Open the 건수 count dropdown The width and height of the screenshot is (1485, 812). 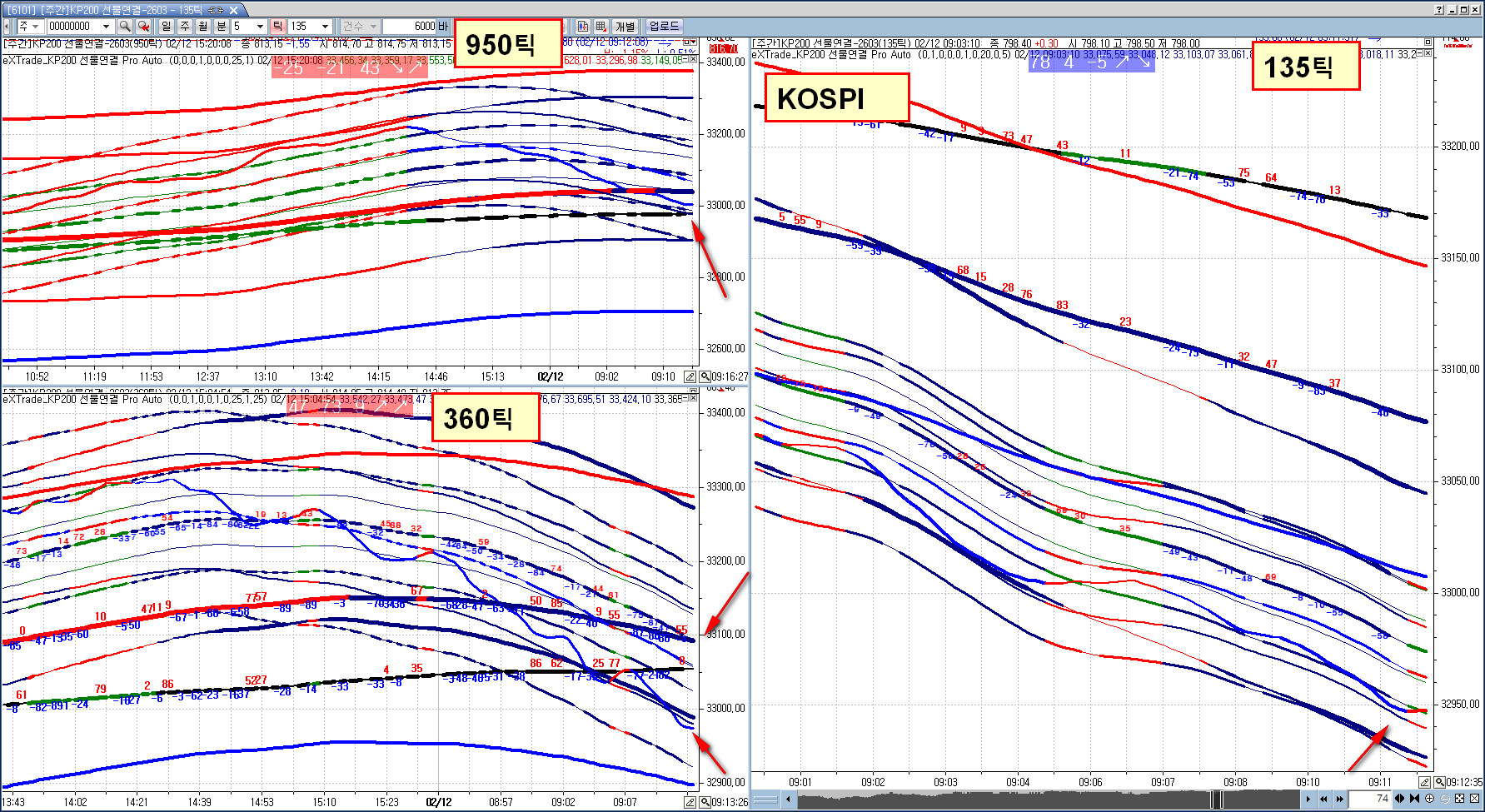[x=360, y=27]
